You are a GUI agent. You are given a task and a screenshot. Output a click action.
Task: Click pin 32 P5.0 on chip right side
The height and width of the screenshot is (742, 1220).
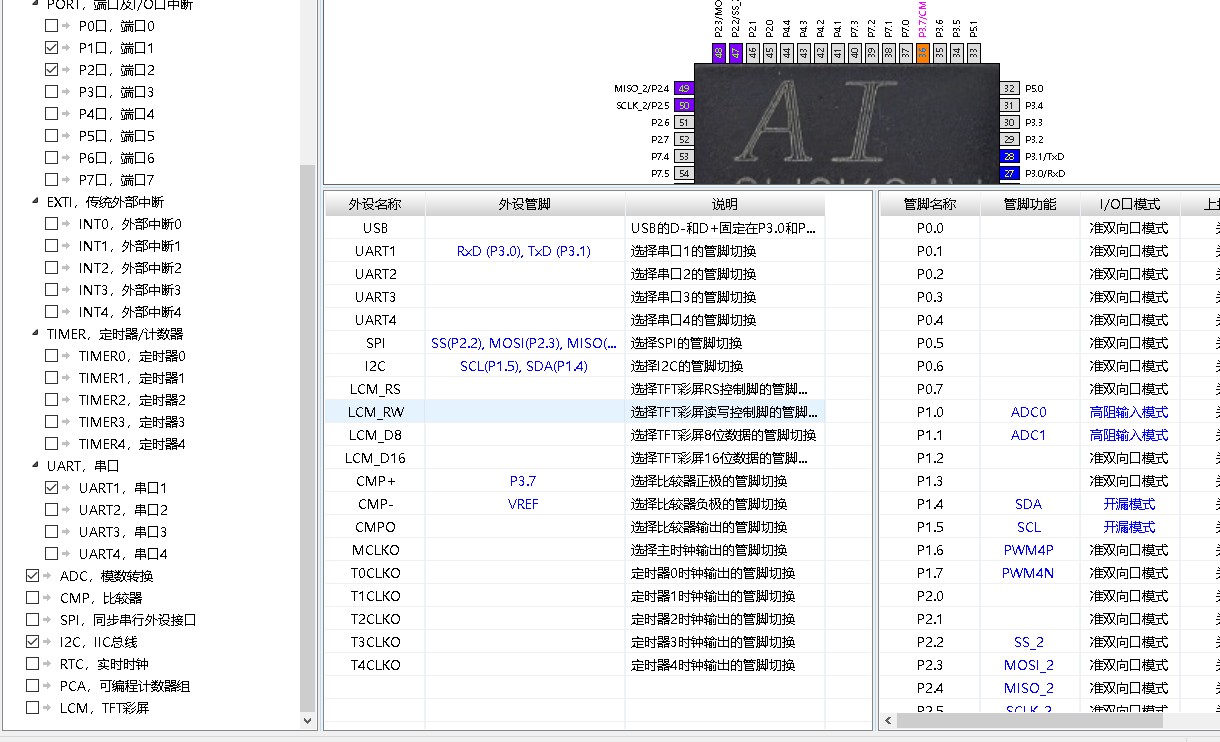click(1010, 88)
